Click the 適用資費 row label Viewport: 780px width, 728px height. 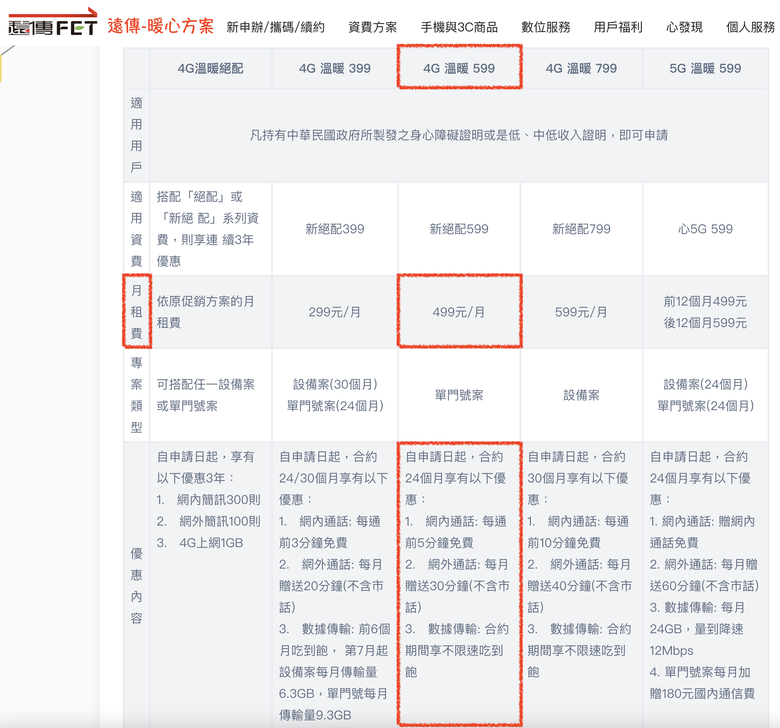point(136,229)
